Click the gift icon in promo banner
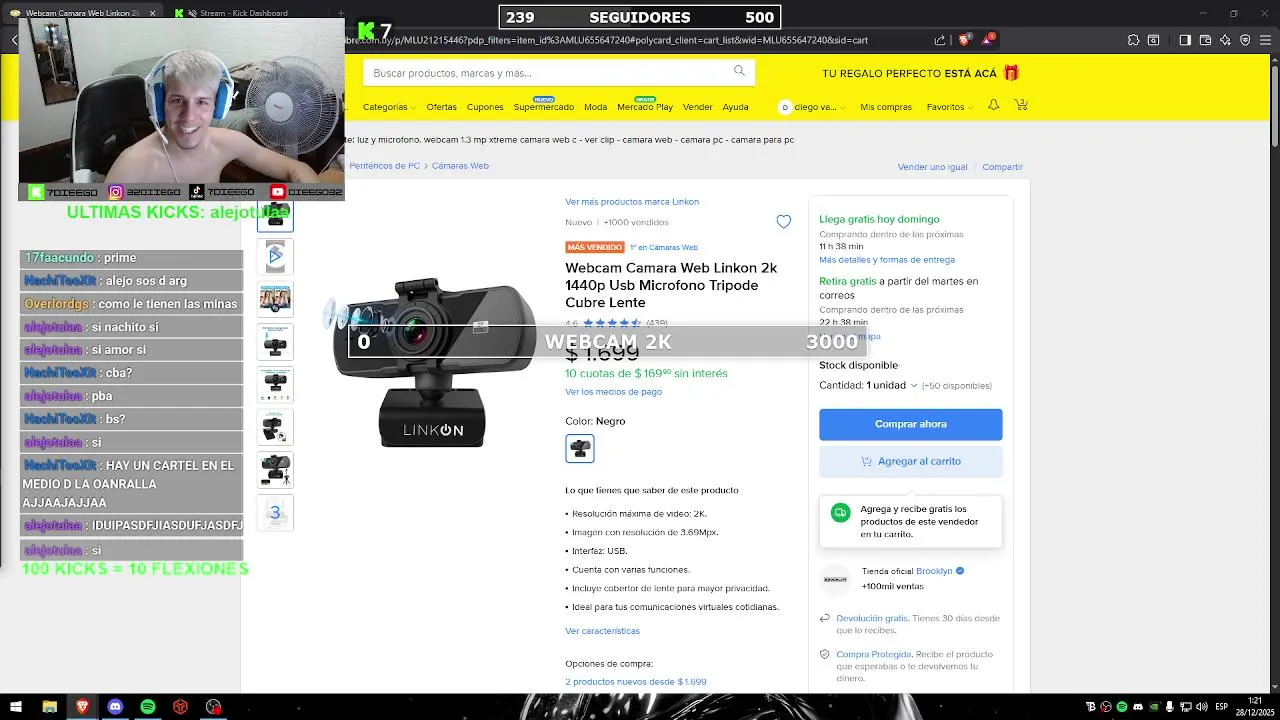The height and width of the screenshot is (720, 1280). click(x=1011, y=73)
